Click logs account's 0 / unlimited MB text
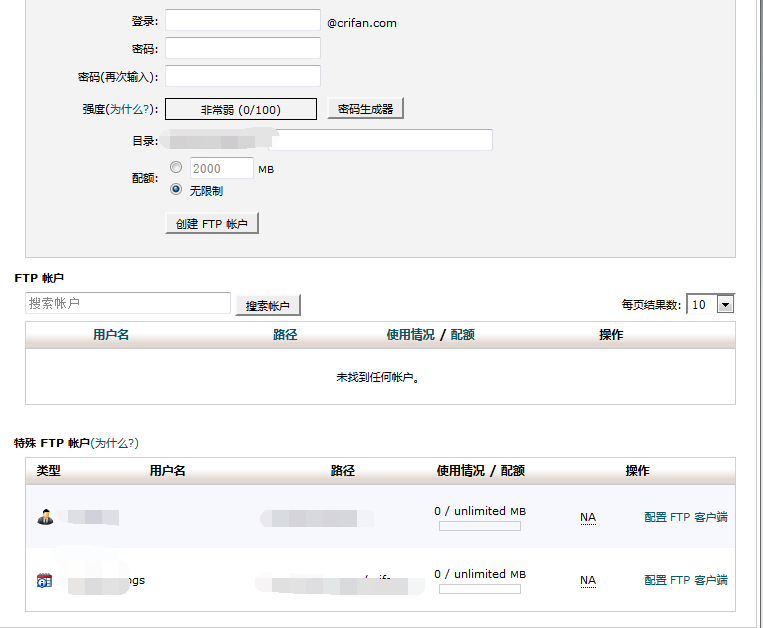This screenshot has height=628, width=763. [480, 574]
